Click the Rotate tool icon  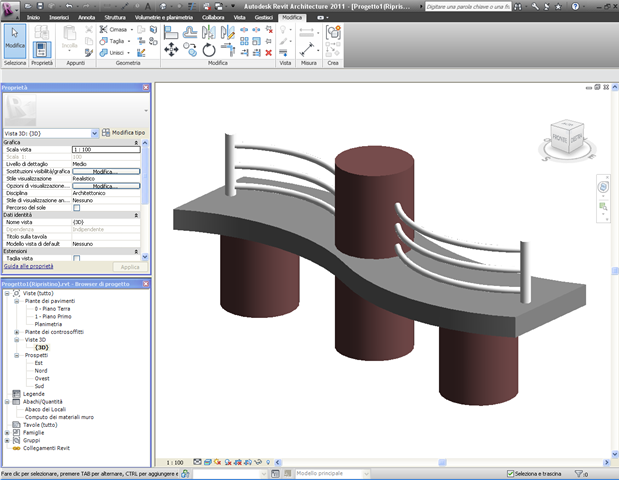tap(209, 49)
